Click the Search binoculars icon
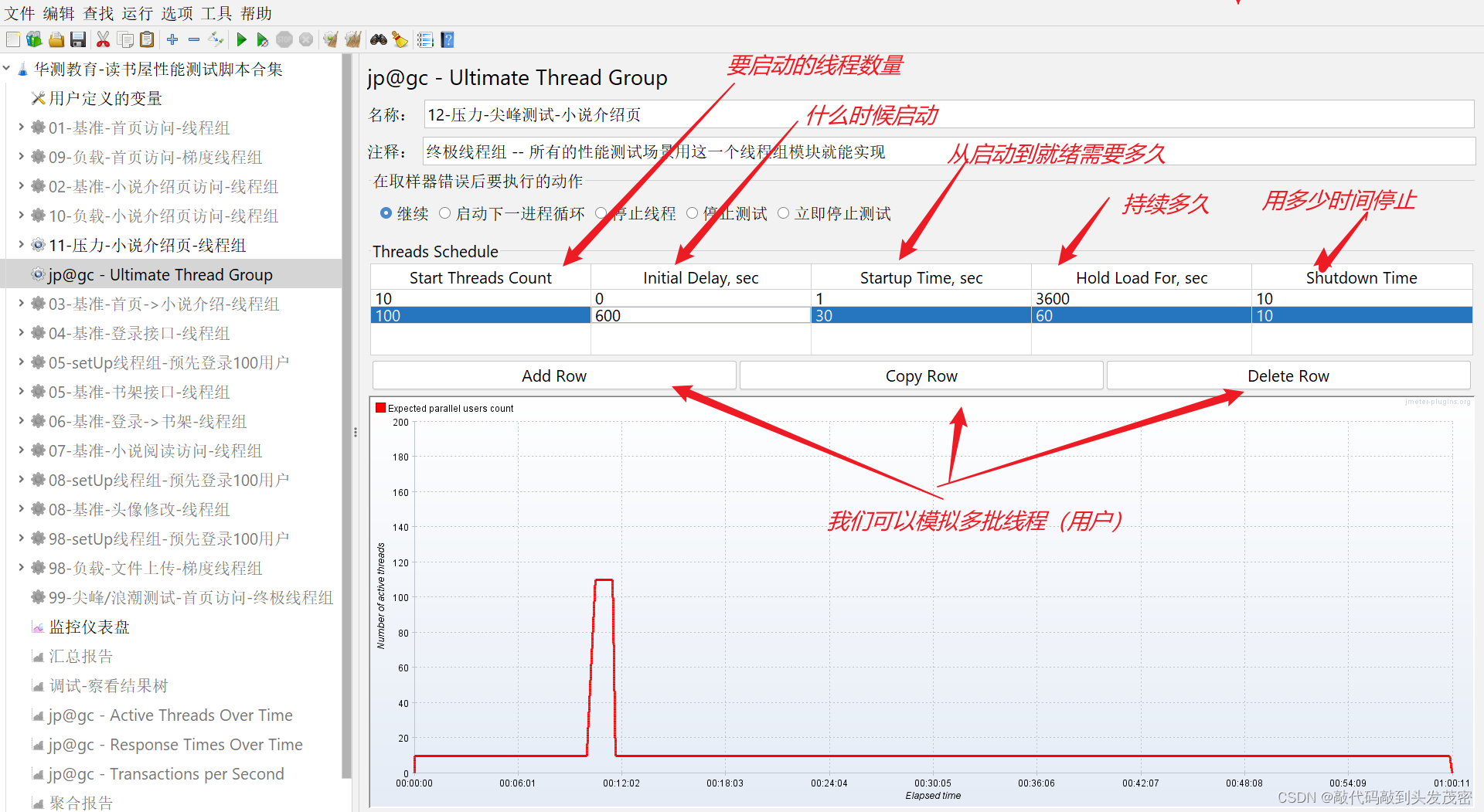 pos(378,39)
